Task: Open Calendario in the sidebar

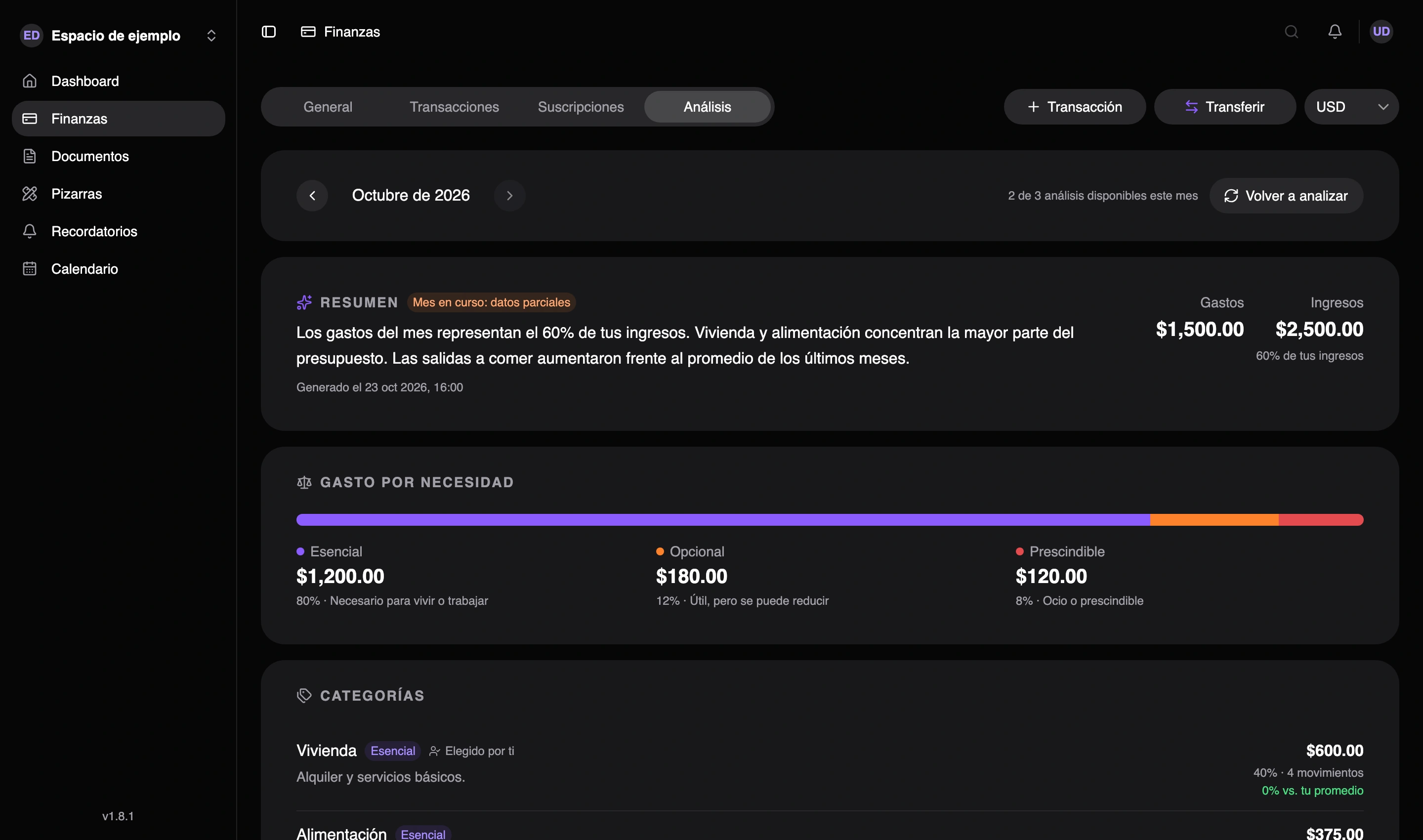Action: click(118, 269)
